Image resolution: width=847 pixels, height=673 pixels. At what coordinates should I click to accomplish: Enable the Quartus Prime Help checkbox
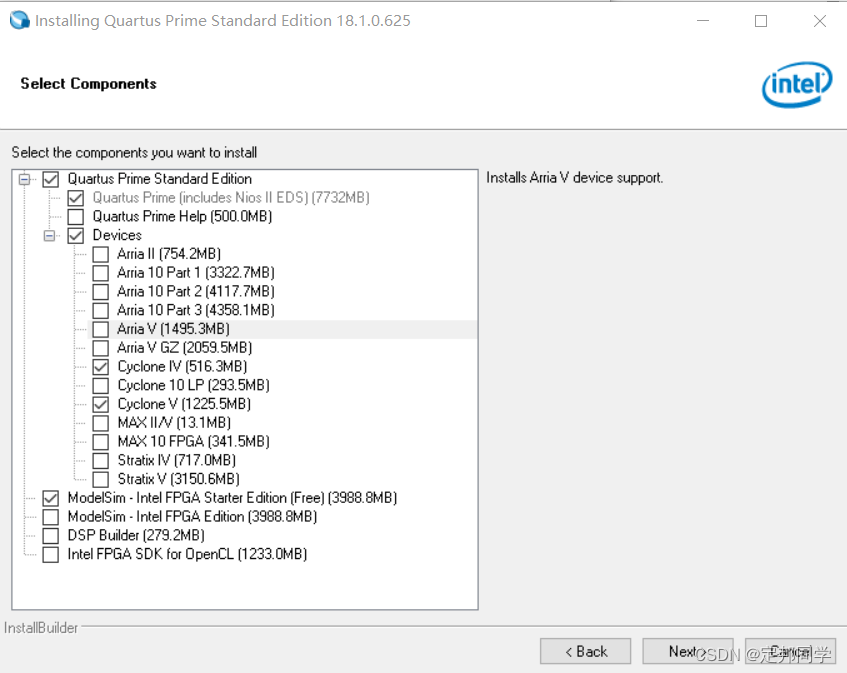coord(76,217)
